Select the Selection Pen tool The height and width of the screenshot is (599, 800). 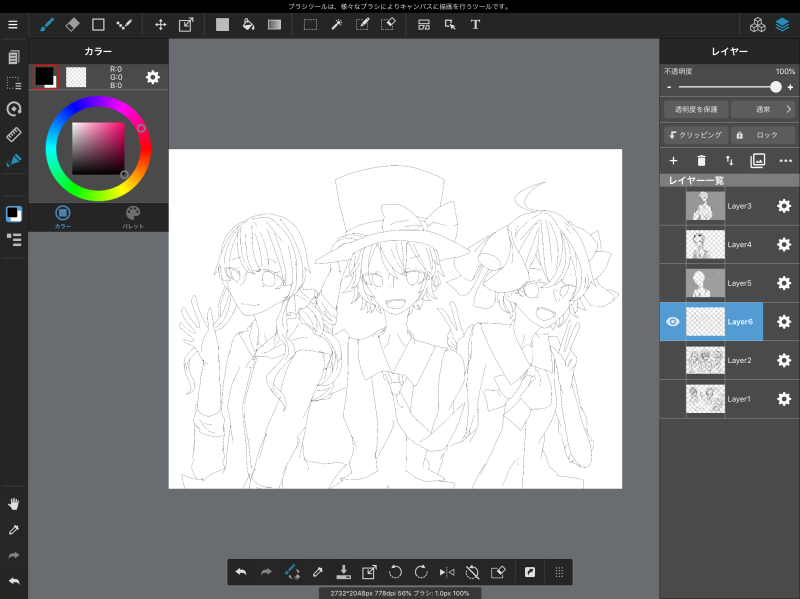(362, 24)
